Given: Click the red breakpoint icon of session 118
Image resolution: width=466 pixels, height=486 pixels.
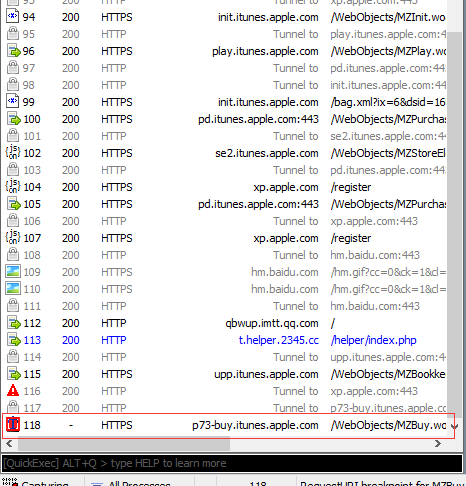Looking at the screenshot, I should (13, 425).
